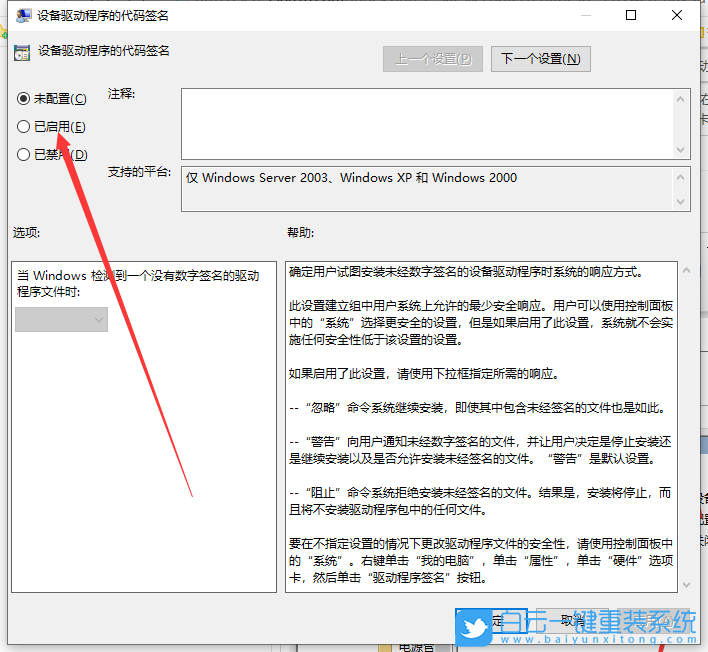
Task: Click the 注释: label
Action: [x=121, y=94]
